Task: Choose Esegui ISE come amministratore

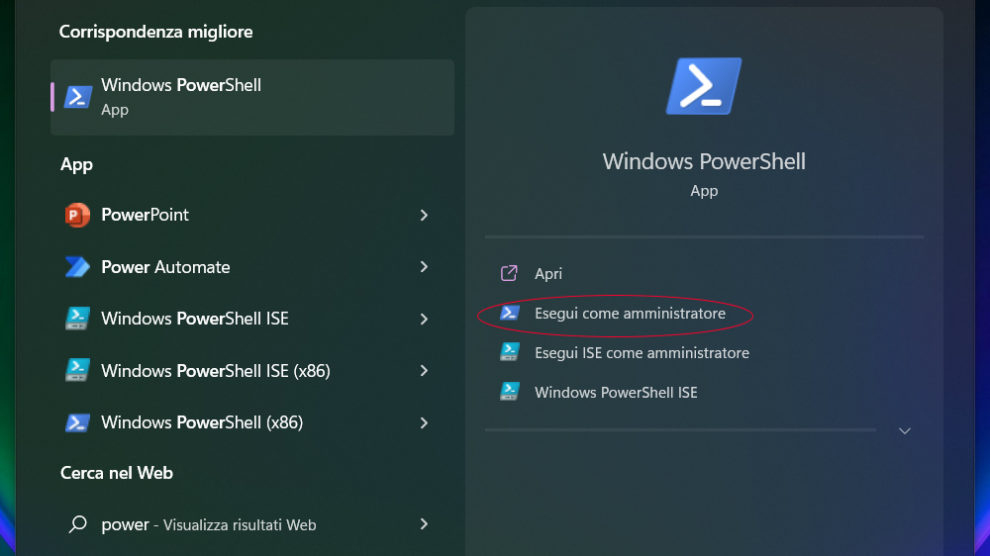Action: click(641, 353)
